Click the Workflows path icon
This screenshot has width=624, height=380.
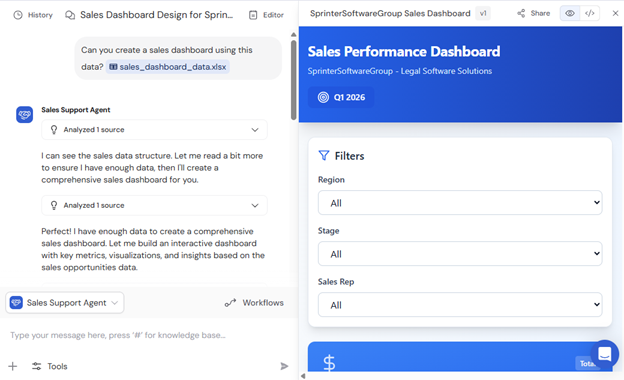tap(230, 303)
